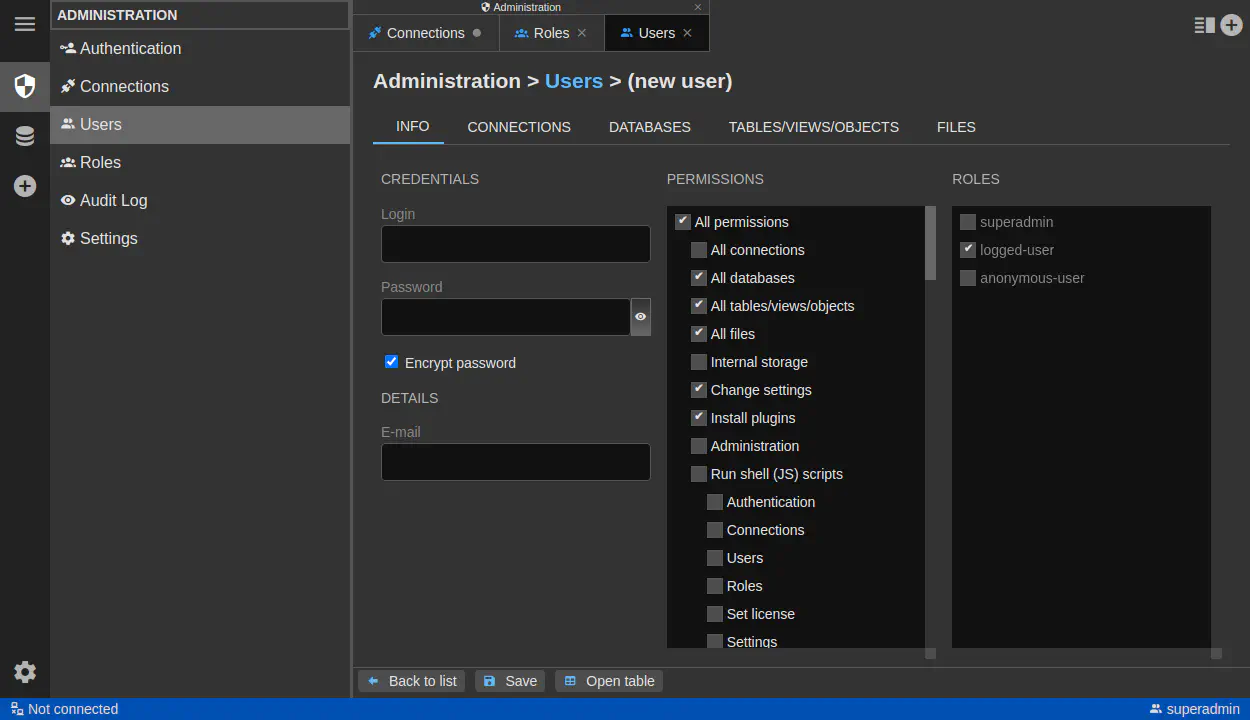
Task: Click the not-connected network icon in status bar
Action: click(x=17, y=709)
